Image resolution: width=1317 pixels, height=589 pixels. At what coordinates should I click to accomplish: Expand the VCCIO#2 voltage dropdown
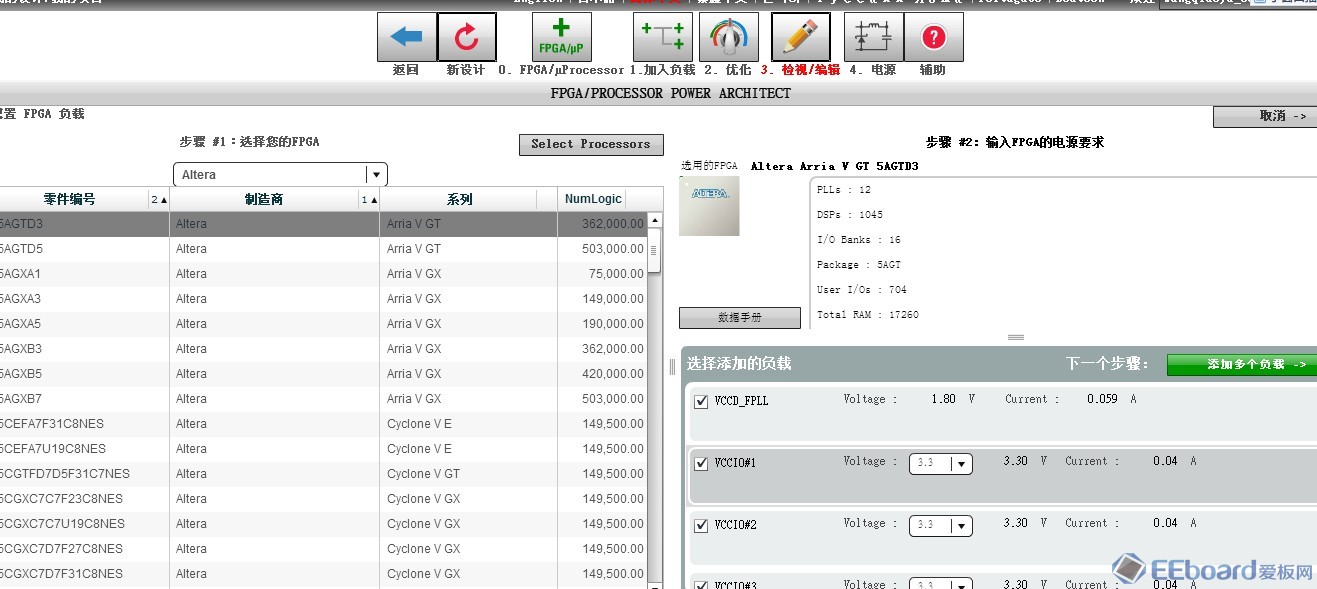(x=940, y=526)
